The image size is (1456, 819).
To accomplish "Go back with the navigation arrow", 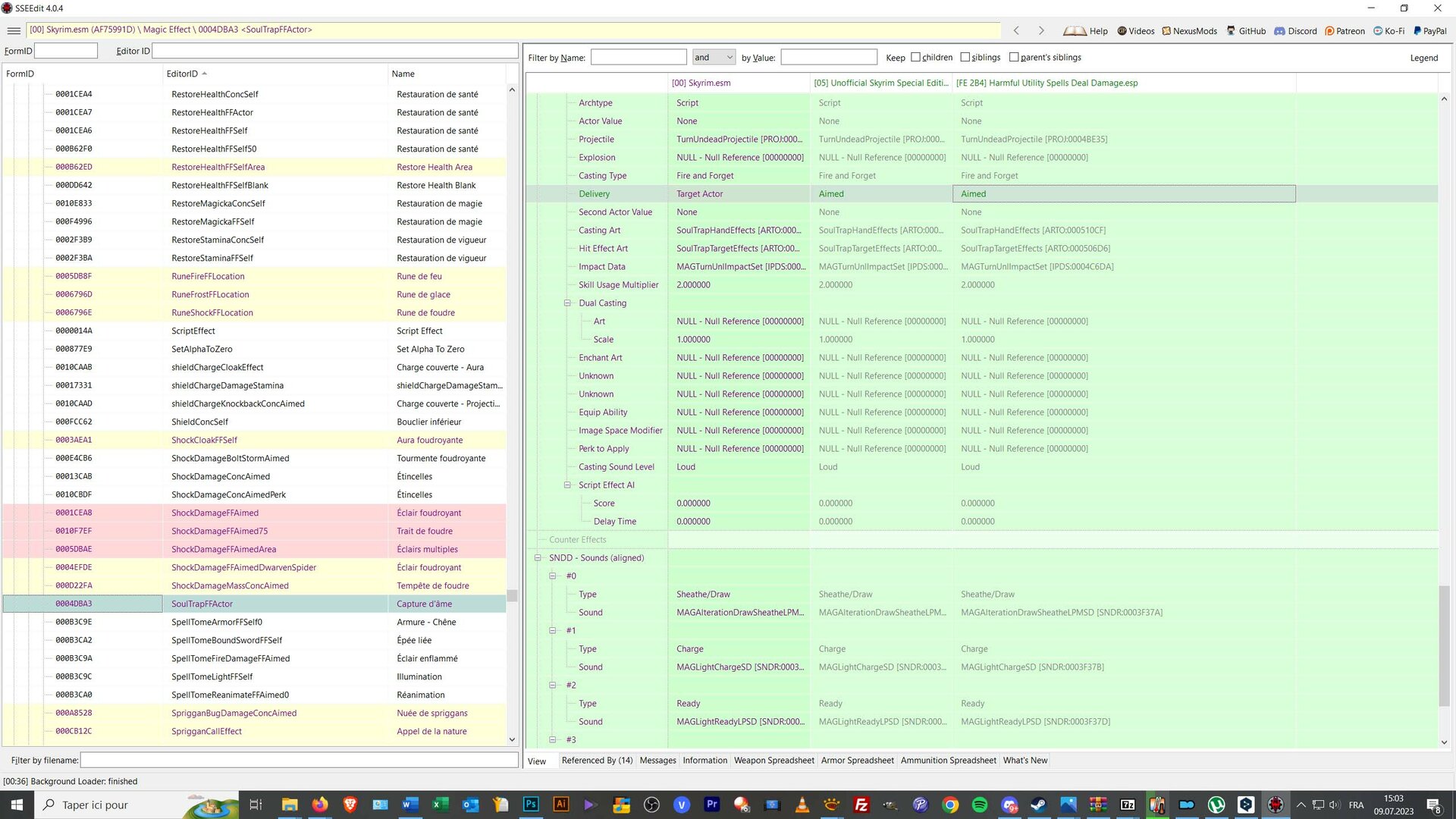I will [1016, 30].
